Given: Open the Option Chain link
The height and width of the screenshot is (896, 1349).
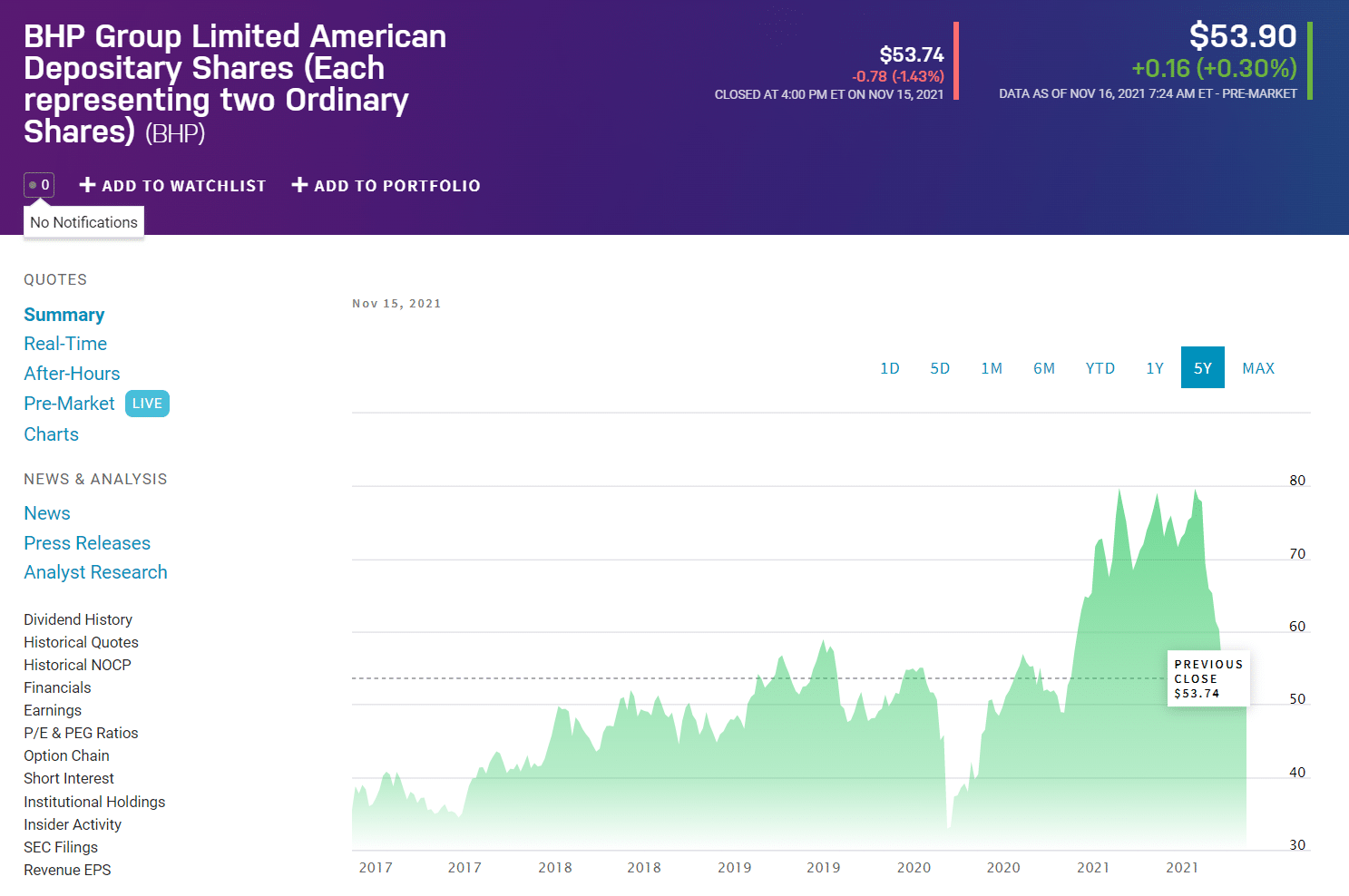Looking at the screenshot, I should pyautogui.click(x=66, y=755).
